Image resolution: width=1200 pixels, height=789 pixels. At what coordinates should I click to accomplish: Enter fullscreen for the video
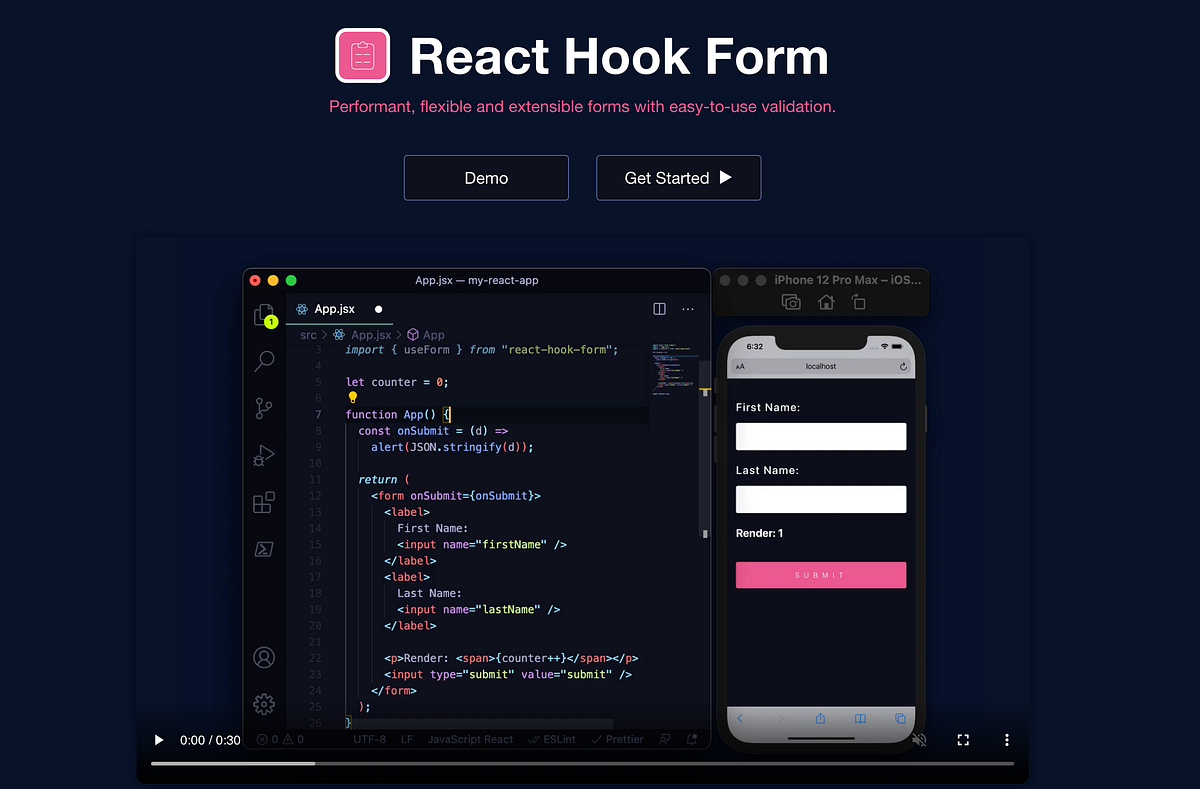tap(963, 740)
